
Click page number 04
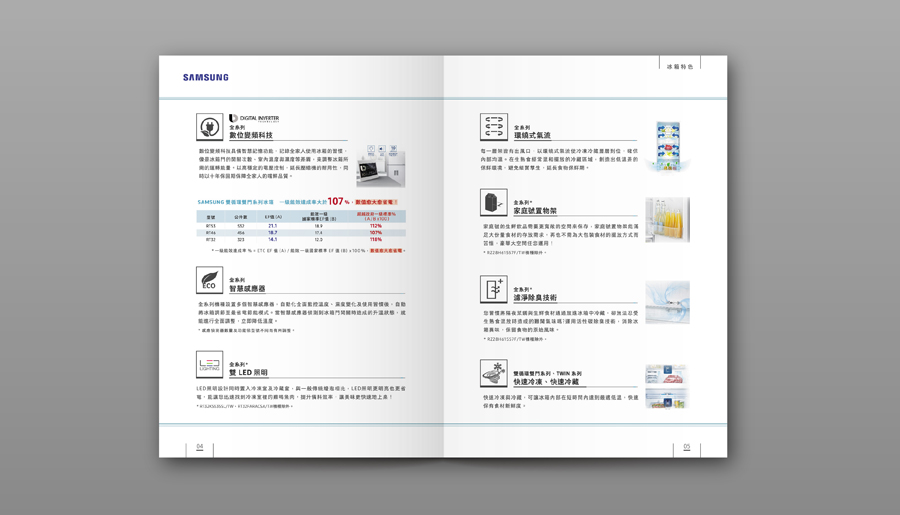click(200, 447)
